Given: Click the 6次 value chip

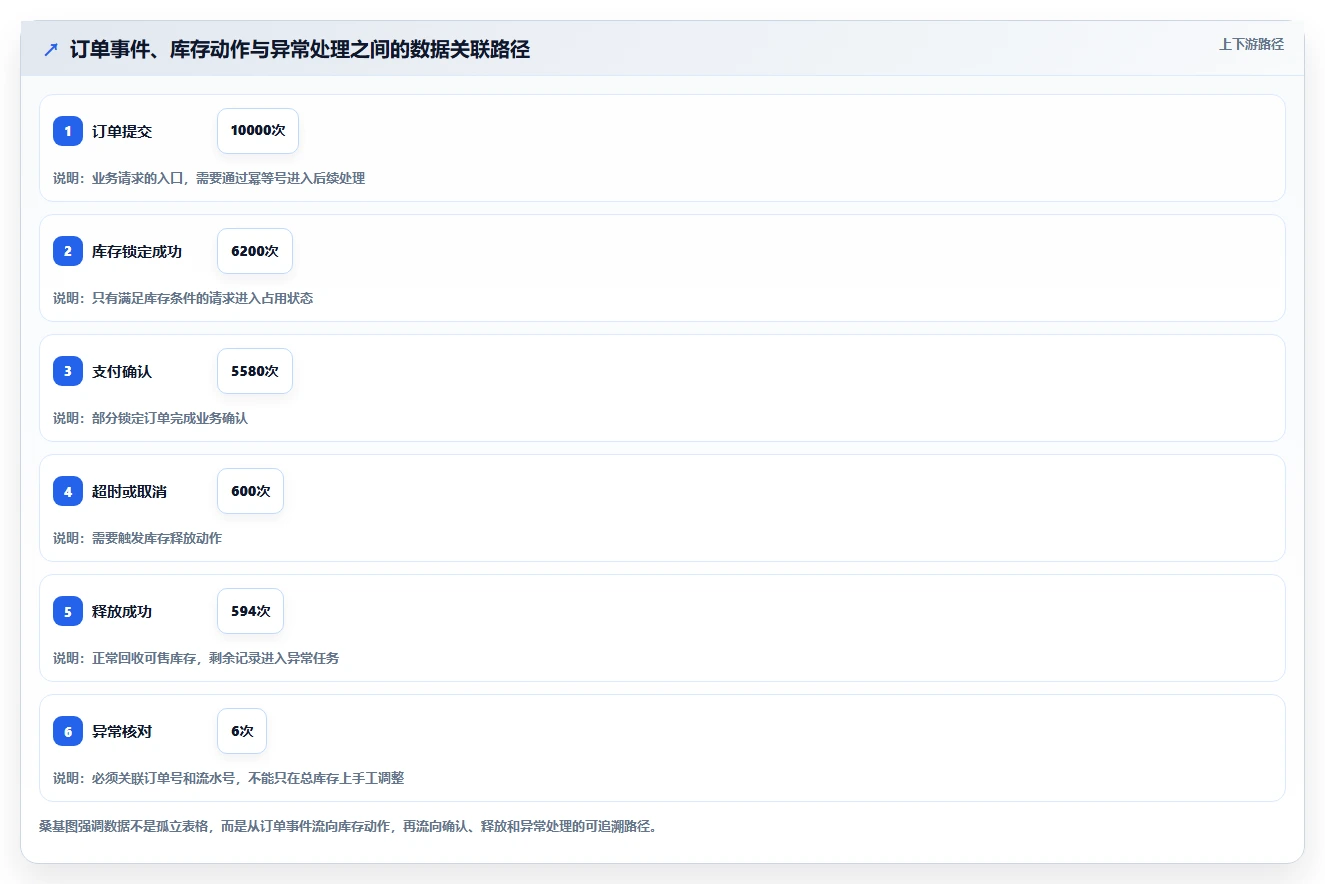Looking at the screenshot, I should pos(242,731).
